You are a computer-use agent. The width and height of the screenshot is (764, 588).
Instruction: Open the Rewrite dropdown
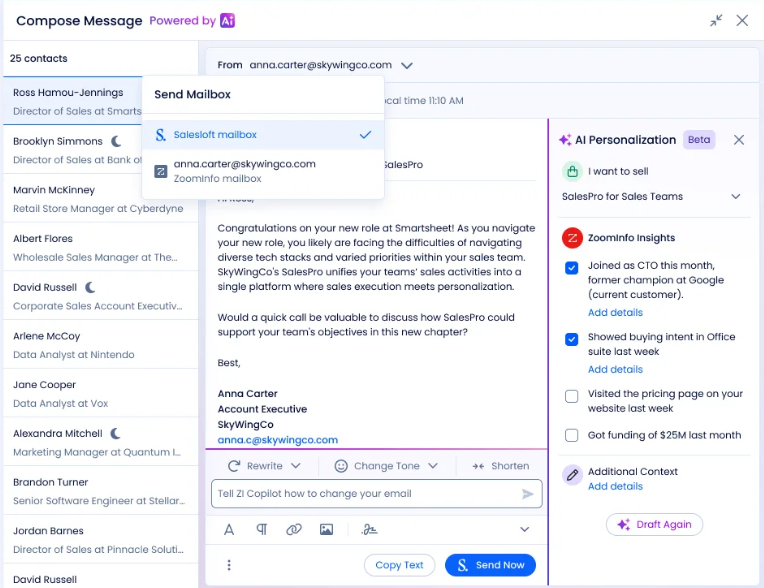tap(264, 466)
